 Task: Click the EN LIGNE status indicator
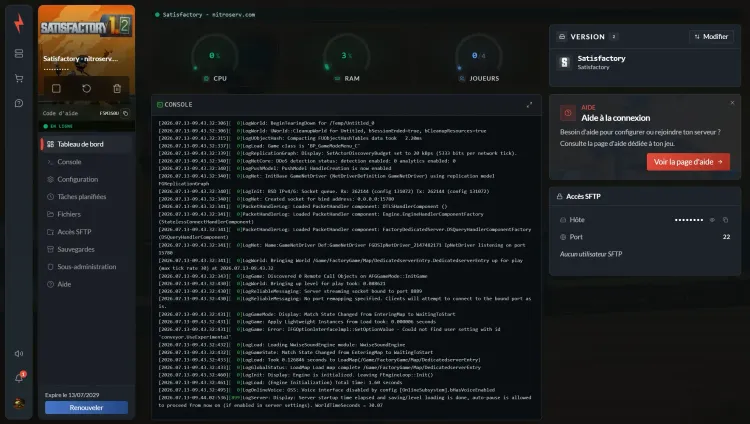(58, 126)
